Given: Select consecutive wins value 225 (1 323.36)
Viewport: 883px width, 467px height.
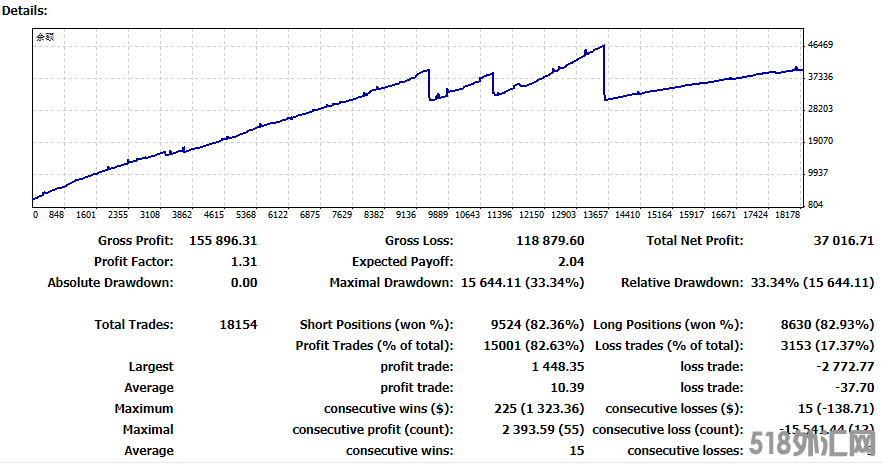Looking at the screenshot, I should click(x=539, y=408).
